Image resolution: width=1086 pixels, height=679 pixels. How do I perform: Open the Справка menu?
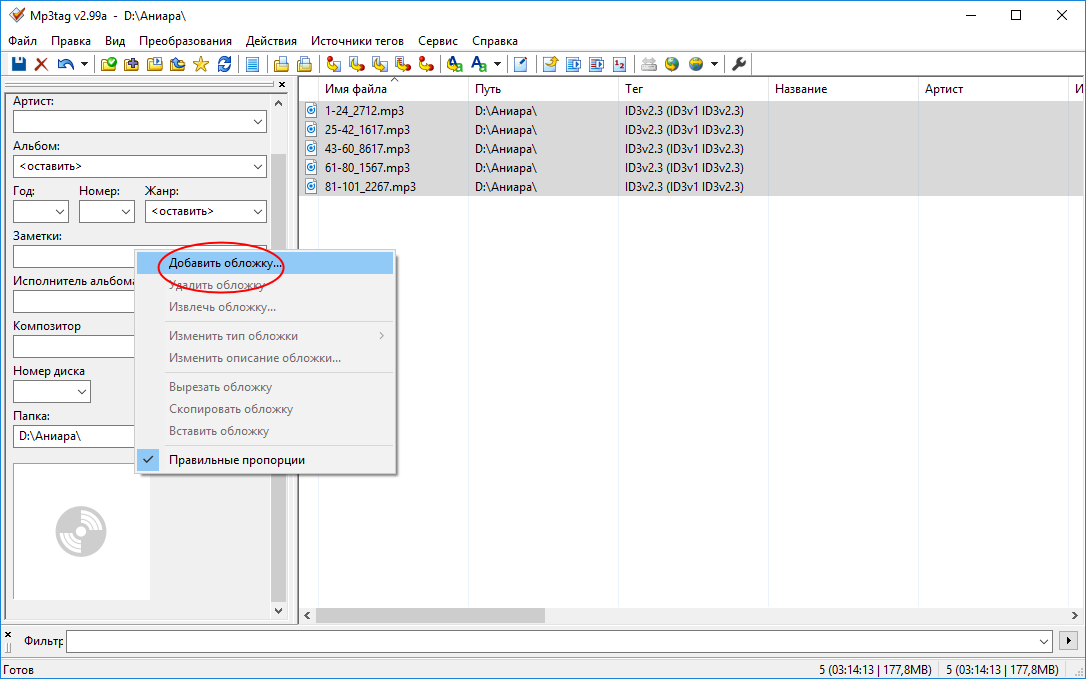click(x=495, y=41)
